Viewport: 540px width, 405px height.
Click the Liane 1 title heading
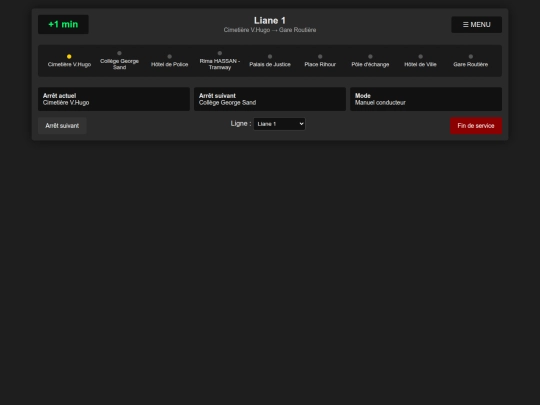[x=270, y=21]
